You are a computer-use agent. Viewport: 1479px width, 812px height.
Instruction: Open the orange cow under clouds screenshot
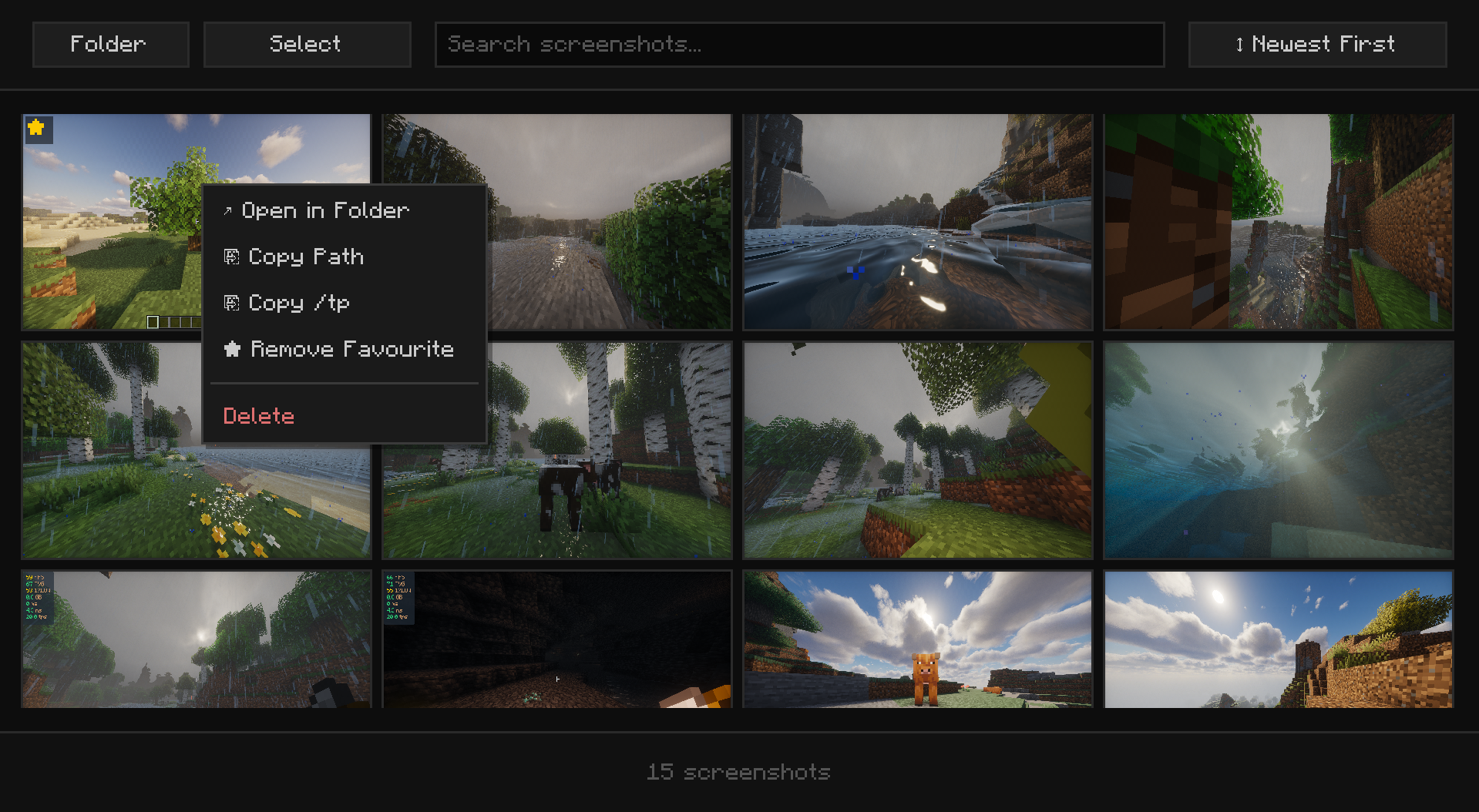[917, 639]
